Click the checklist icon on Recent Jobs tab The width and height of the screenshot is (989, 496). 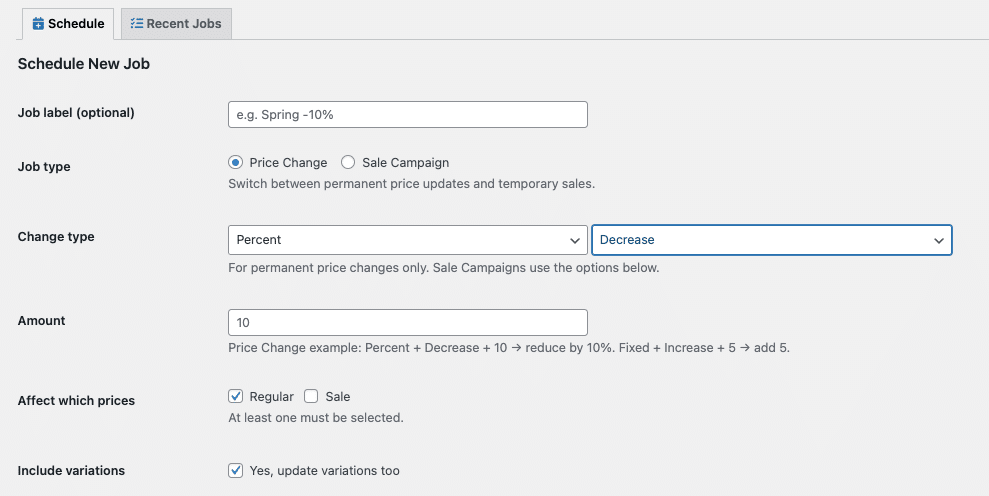[x=137, y=23]
